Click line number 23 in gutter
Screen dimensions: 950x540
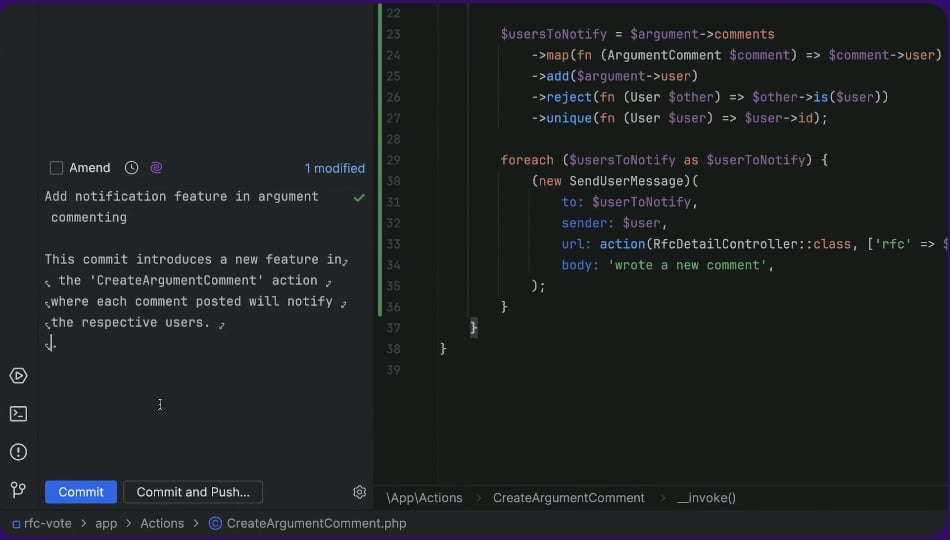(x=393, y=35)
